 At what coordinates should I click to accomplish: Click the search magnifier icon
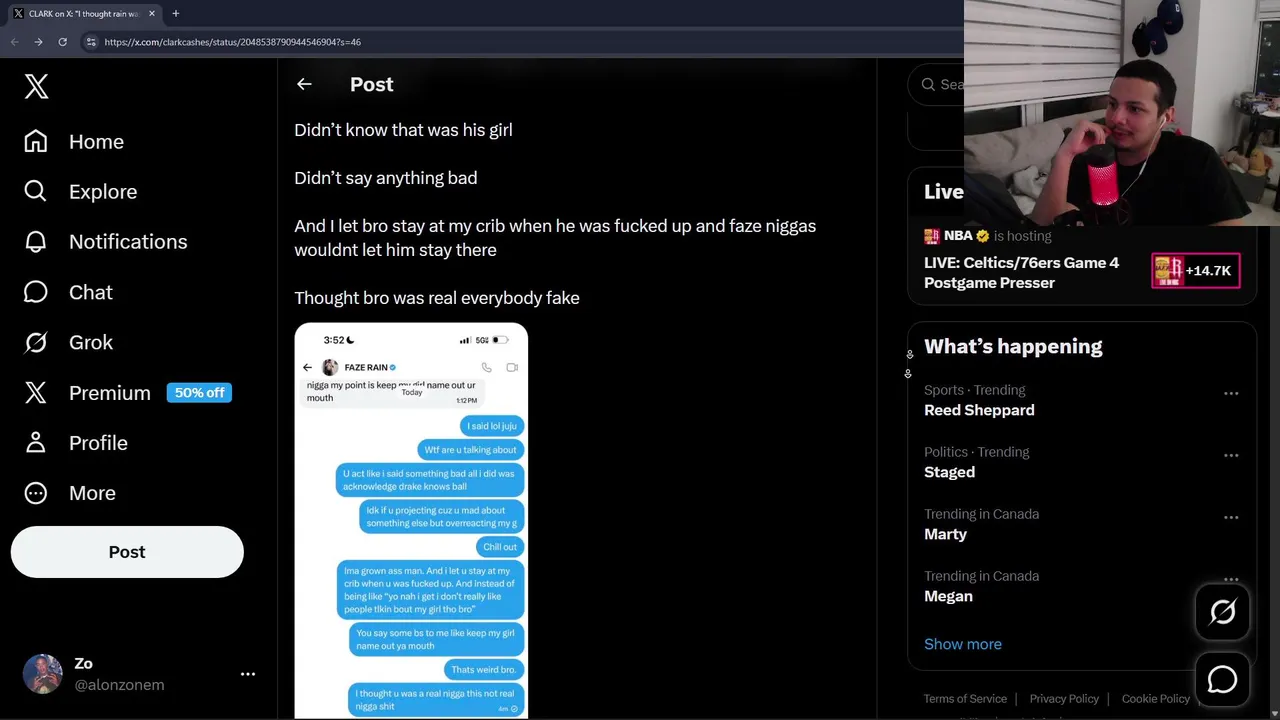pyautogui.click(x=928, y=85)
